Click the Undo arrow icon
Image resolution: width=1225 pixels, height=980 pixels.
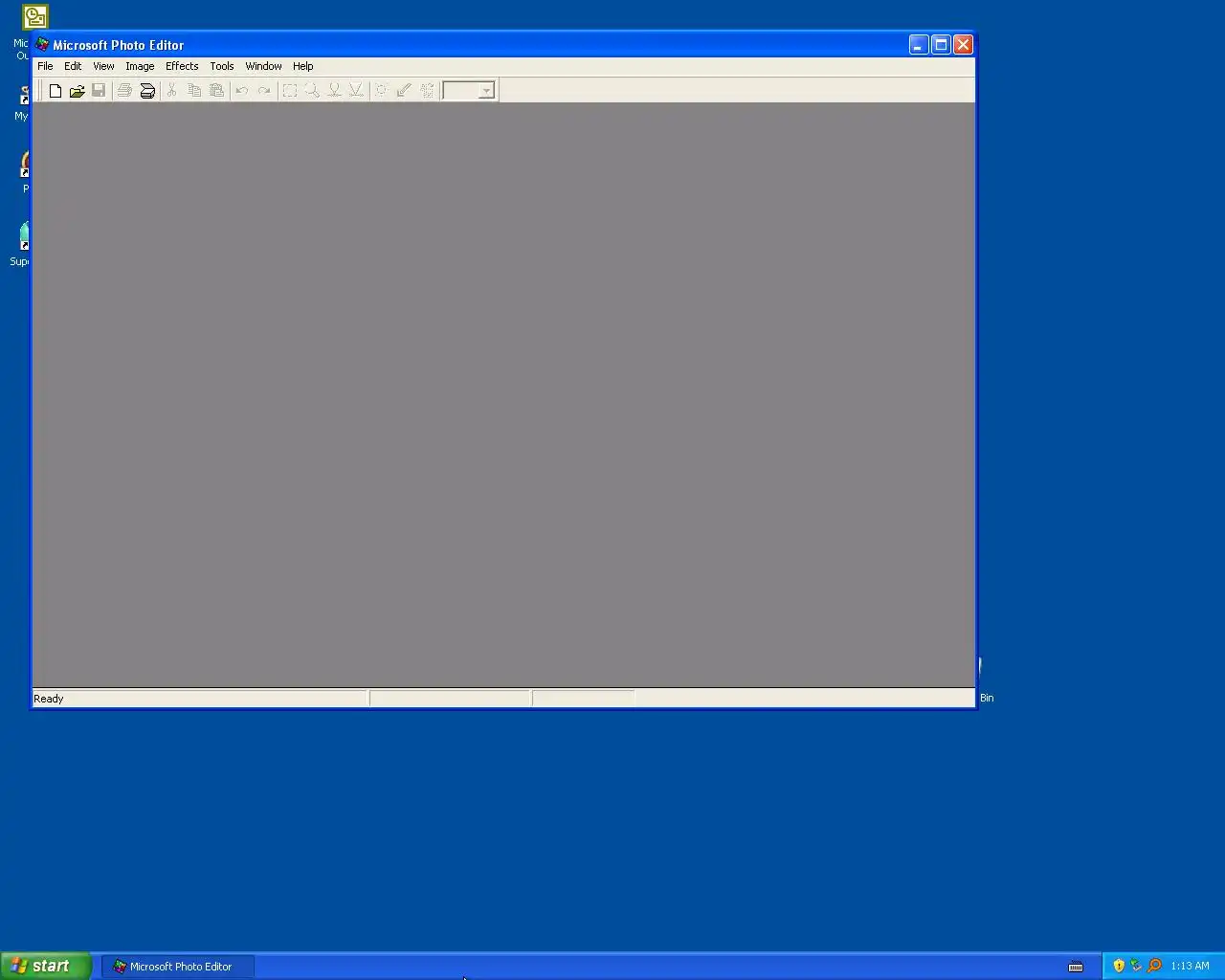tap(242, 91)
